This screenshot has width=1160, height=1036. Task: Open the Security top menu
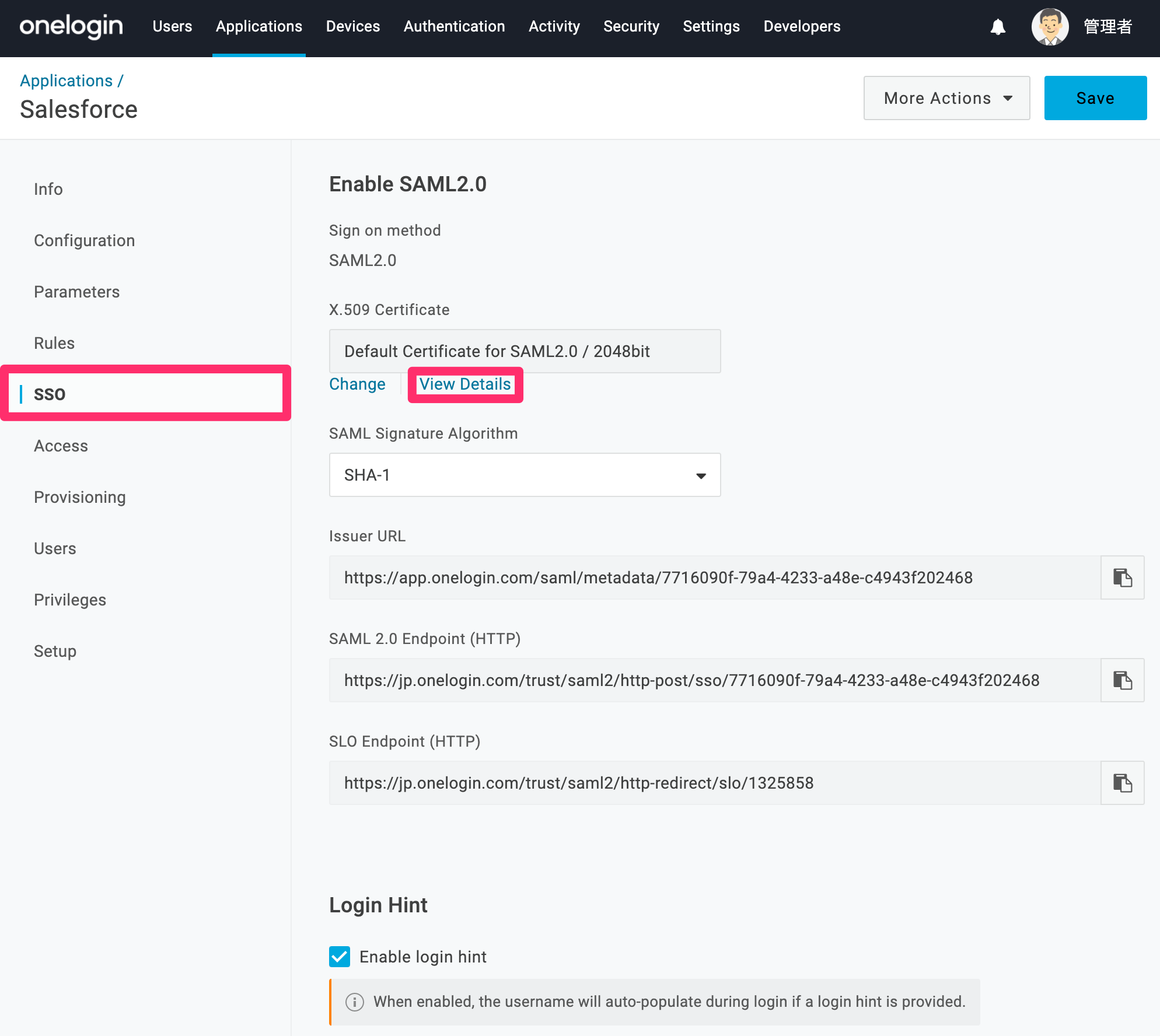pyautogui.click(x=631, y=27)
